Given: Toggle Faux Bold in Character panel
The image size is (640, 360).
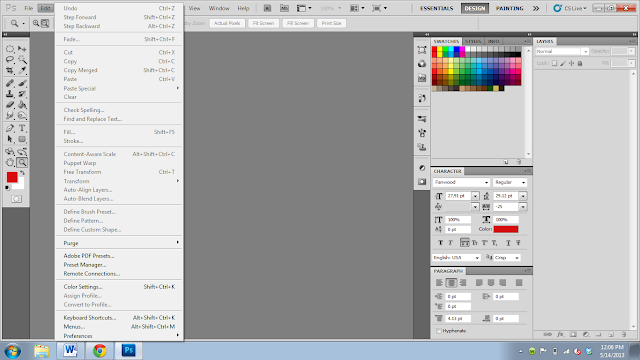Looking at the screenshot, I should coord(440,243).
